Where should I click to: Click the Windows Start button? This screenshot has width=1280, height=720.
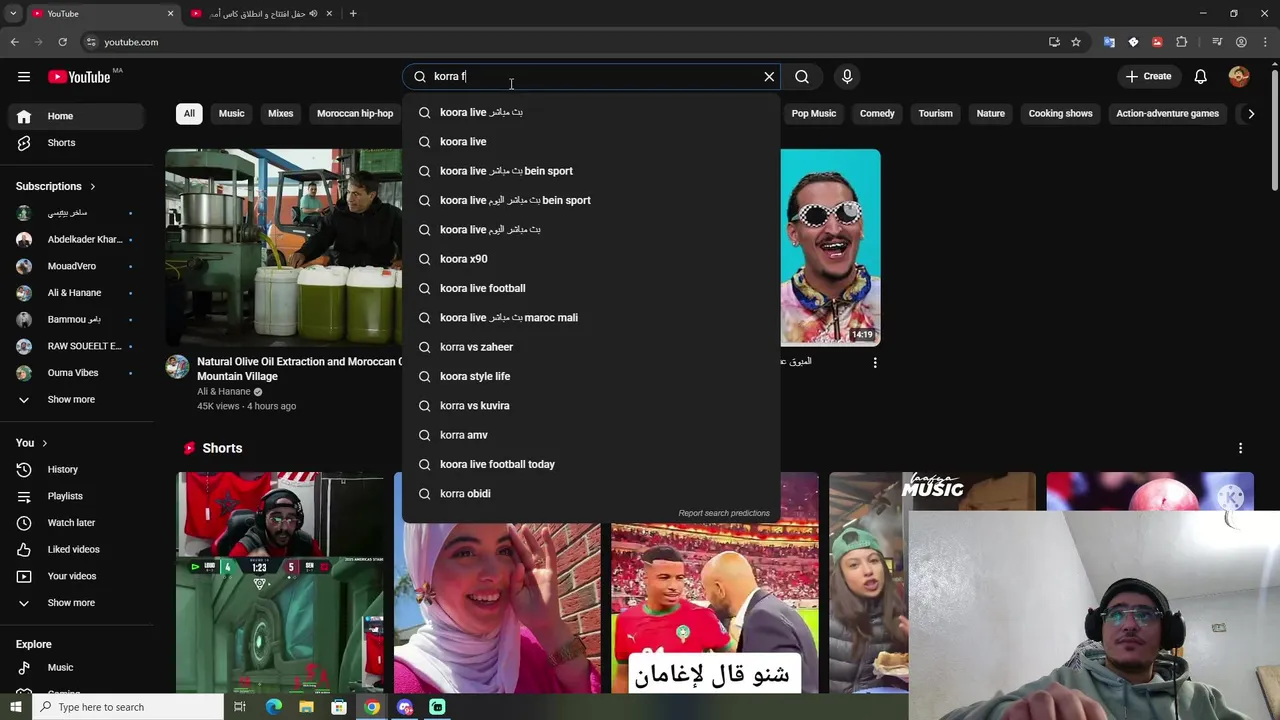(x=16, y=707)
